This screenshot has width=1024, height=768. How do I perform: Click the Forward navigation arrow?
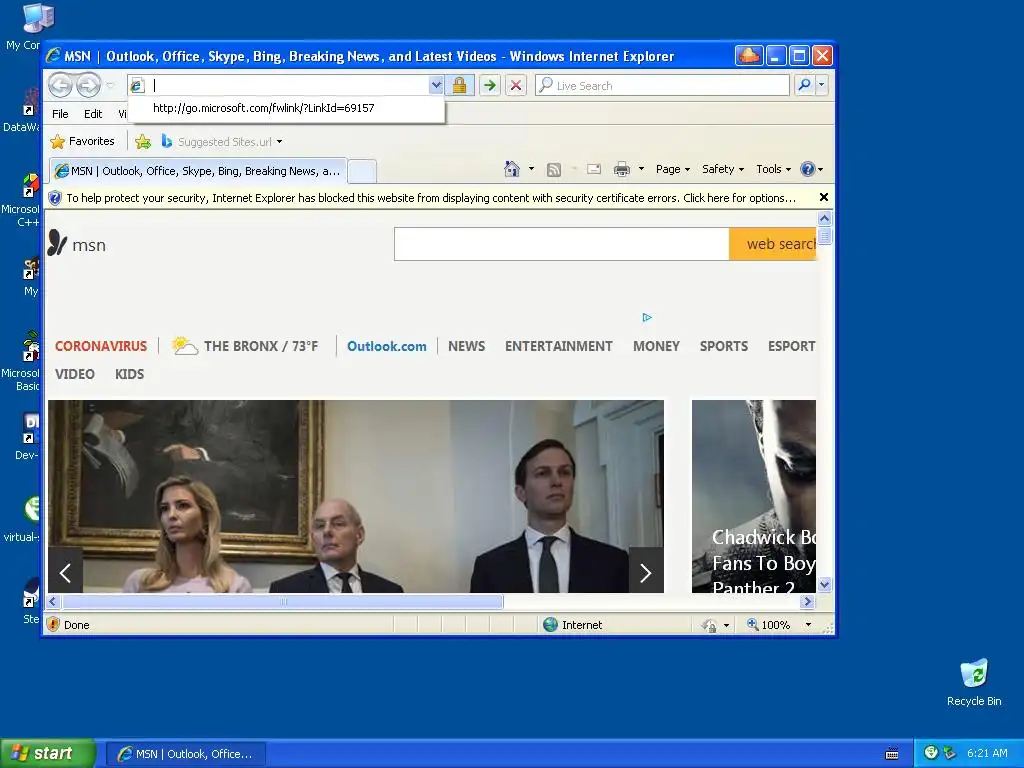(x=89, y=85)
